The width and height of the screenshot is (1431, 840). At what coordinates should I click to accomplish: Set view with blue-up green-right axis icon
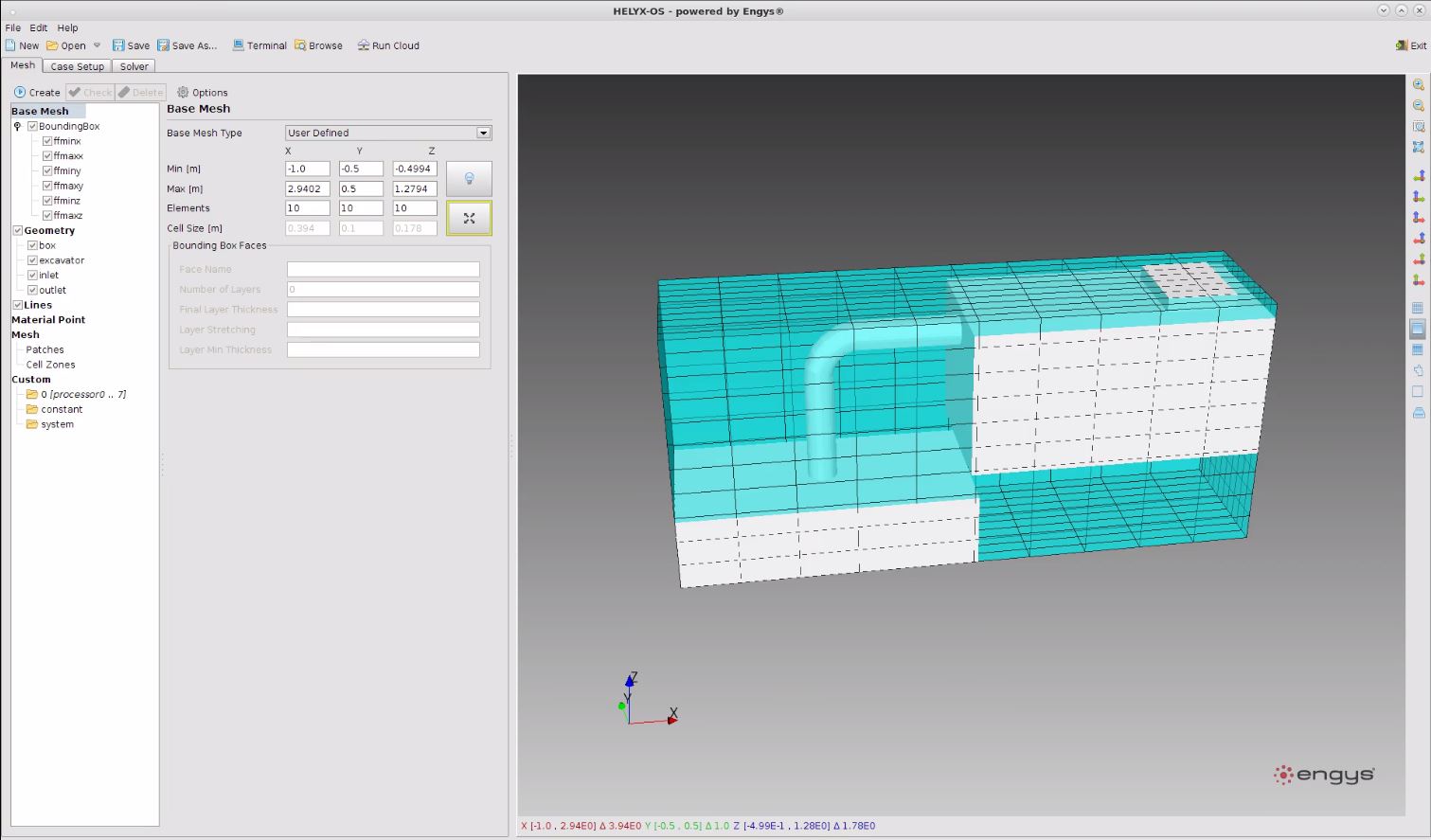[x=1418, y=197]
